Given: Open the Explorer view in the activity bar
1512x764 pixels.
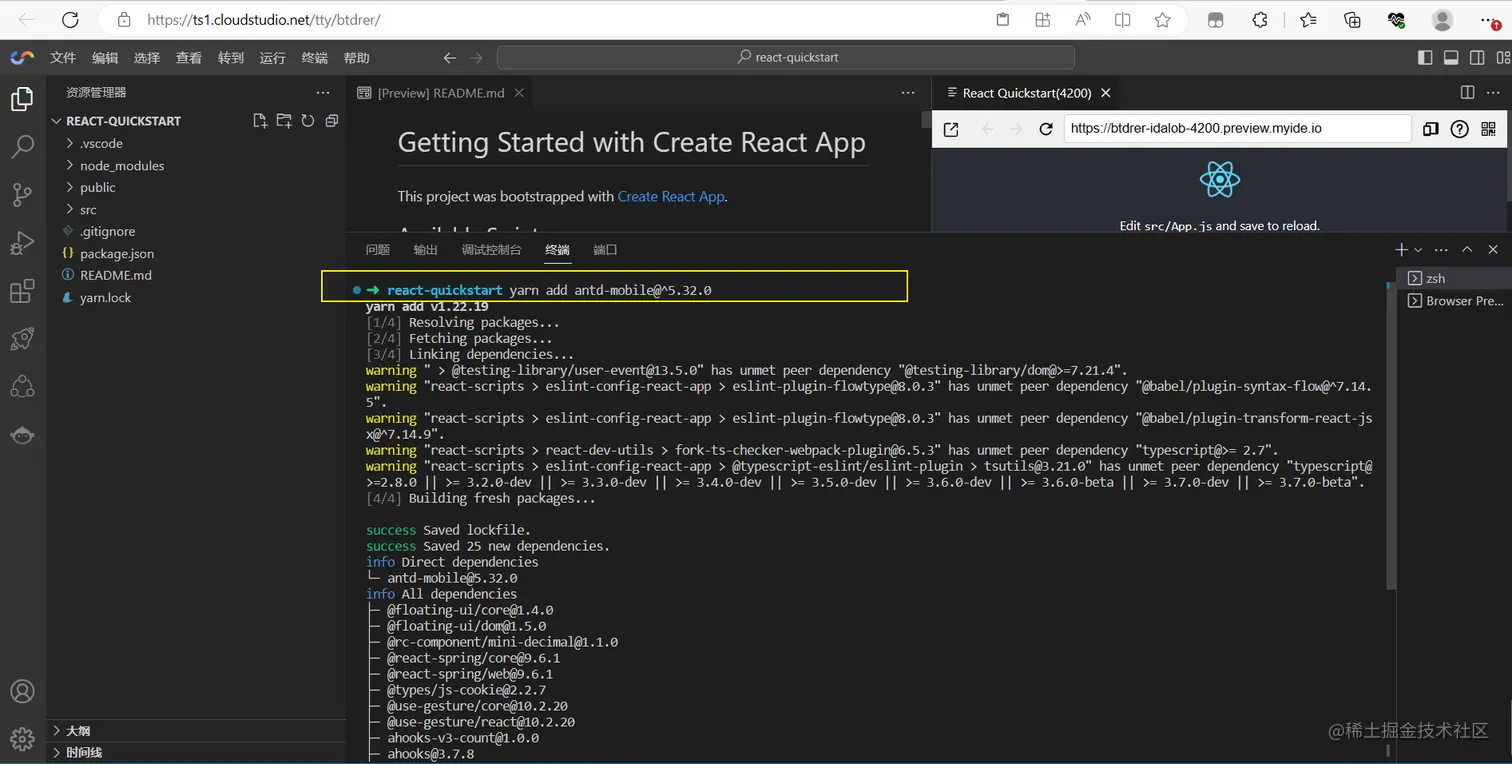Looking at the screenshot, I should point(22,98).
